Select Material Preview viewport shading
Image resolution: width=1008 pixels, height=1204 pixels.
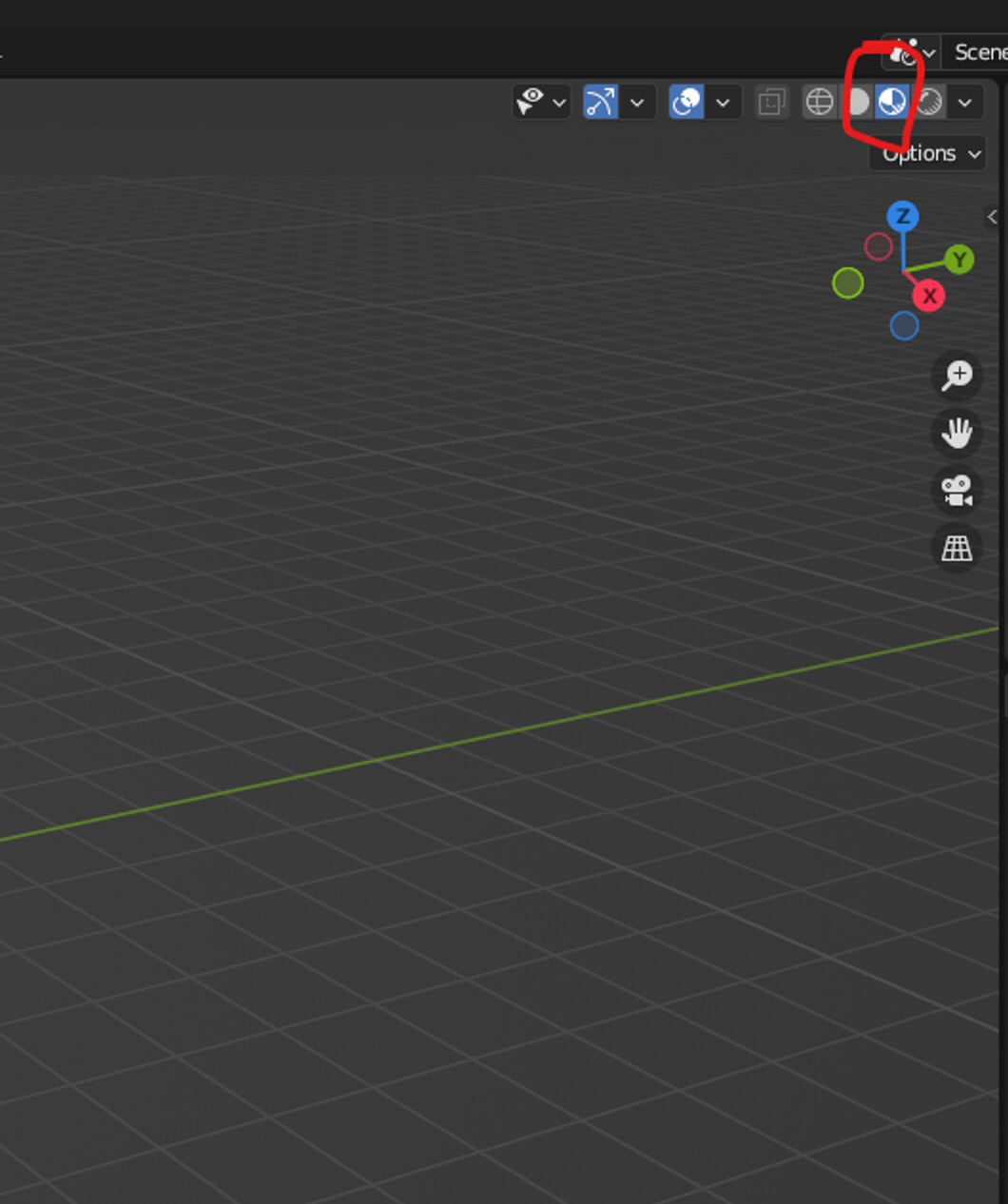tap(892, 102)
